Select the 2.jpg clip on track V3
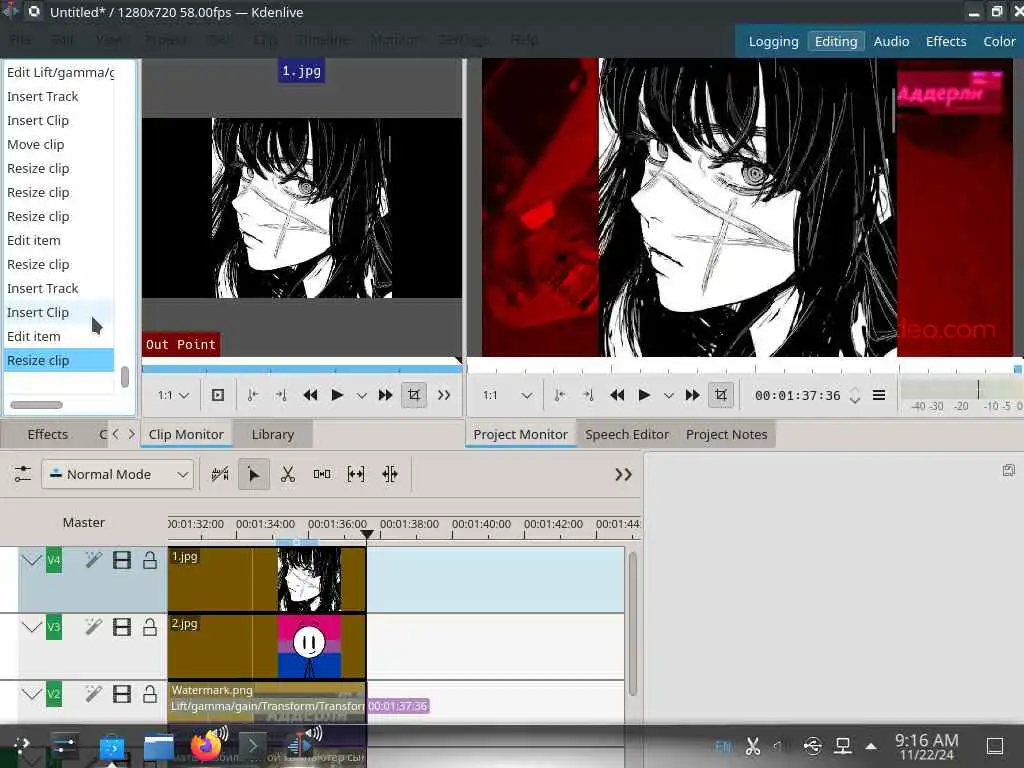 point(267,647)
